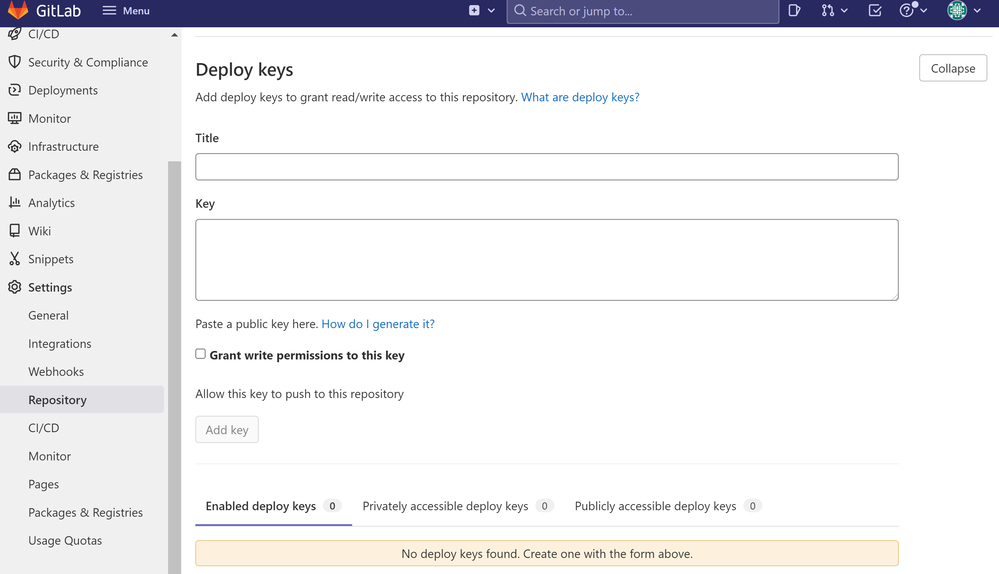Screen dimensions: 999x574
Task: Open Security & Compliance in sidebar
Action: (88, 62)
